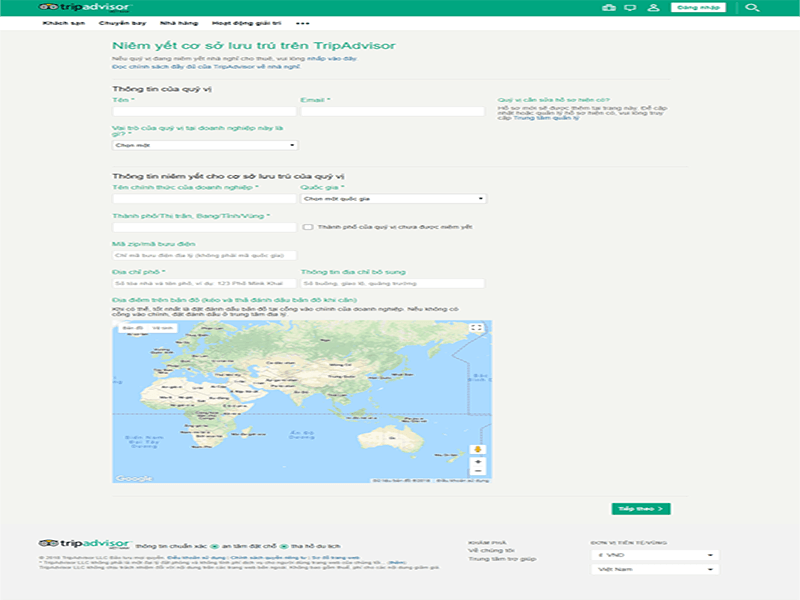Click the Street View pegman icon
Screen dimensions: 800x600
coord(478,449)
